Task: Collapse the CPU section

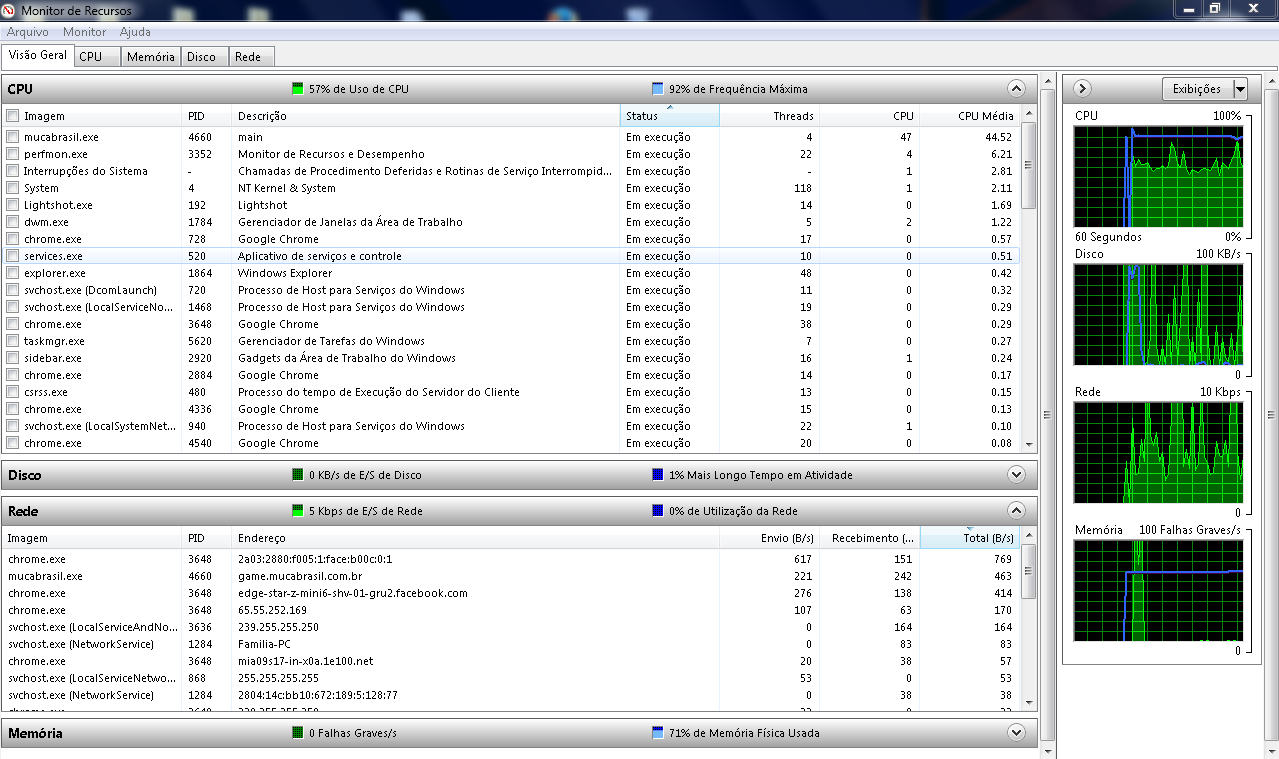Action: [x=1016, y=88]
